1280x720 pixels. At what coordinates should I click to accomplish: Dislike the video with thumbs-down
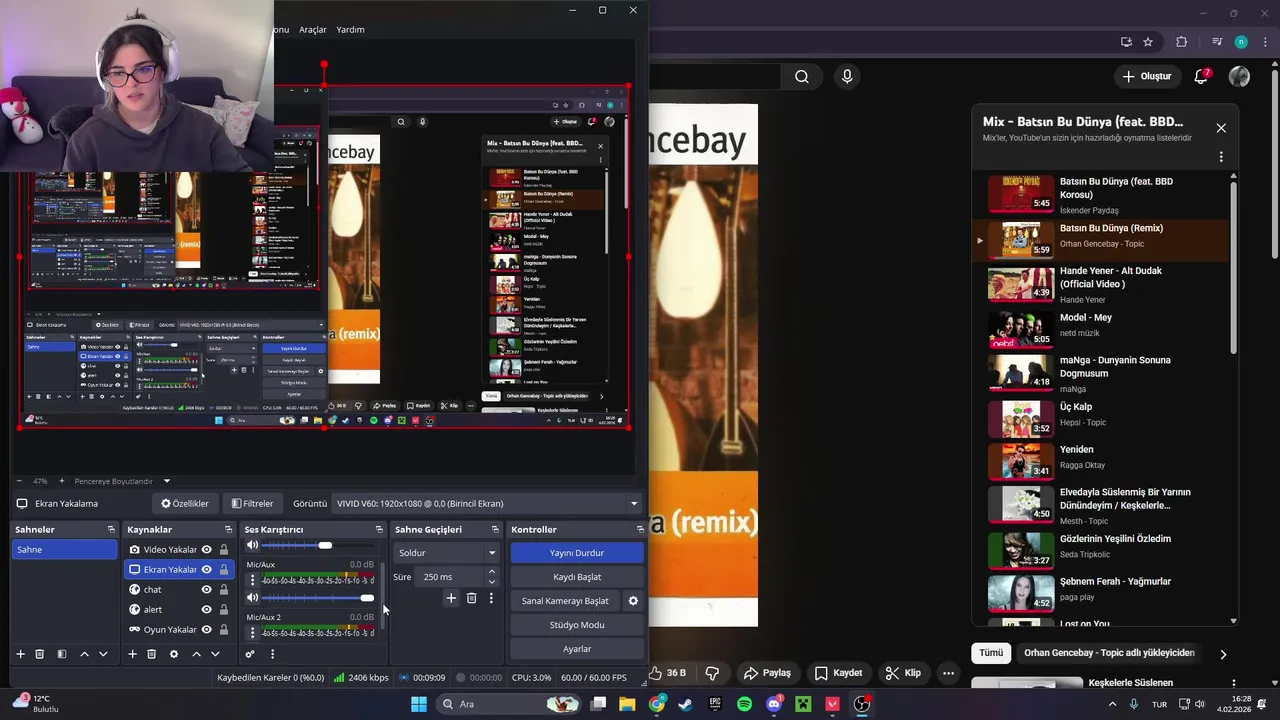click(713, 673)
